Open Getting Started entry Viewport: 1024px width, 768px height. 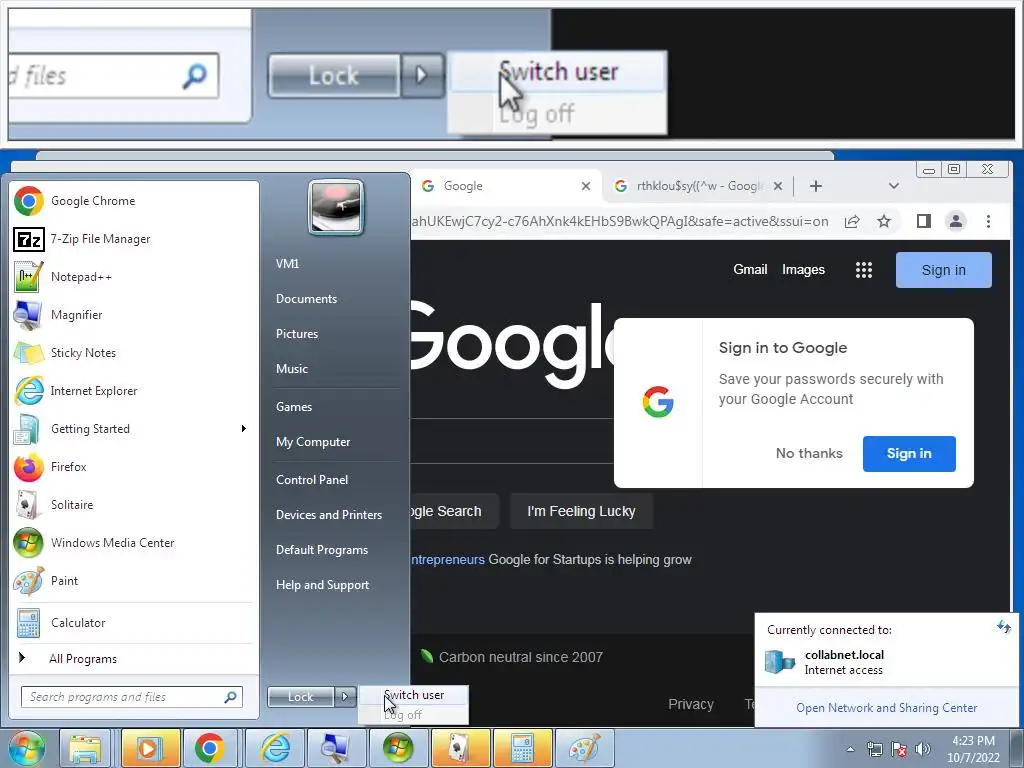pyautogui.click(x=133, y=428)
